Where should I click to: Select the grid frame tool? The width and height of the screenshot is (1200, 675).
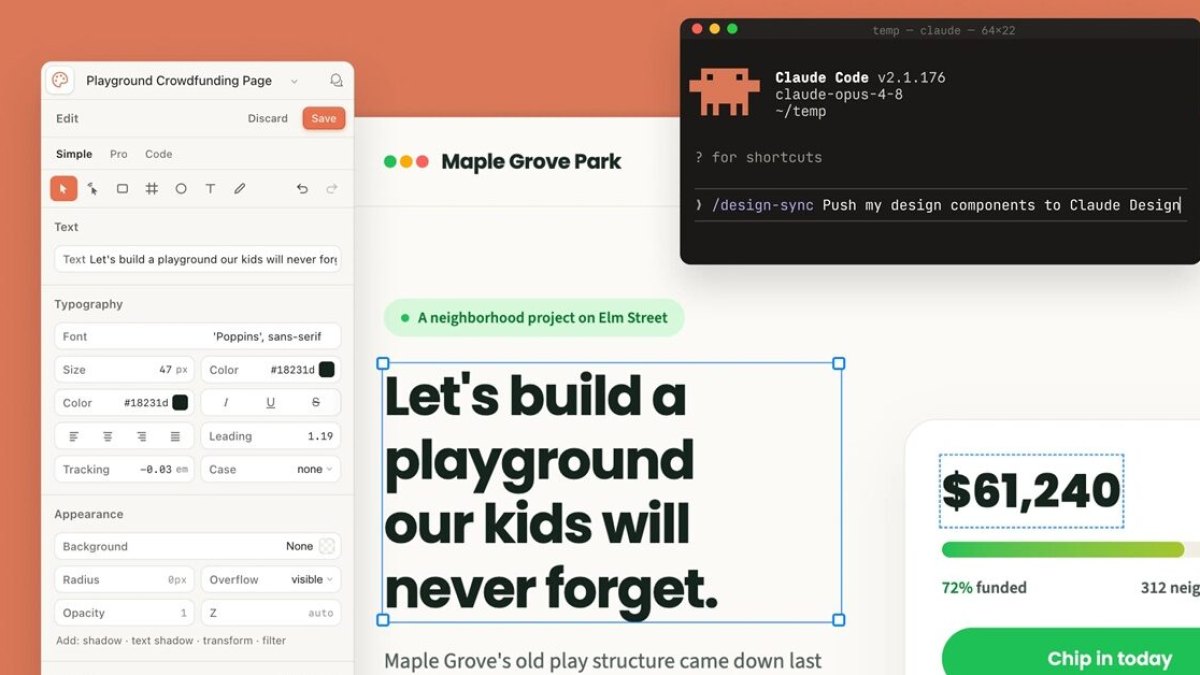click(x=152, y=188)
